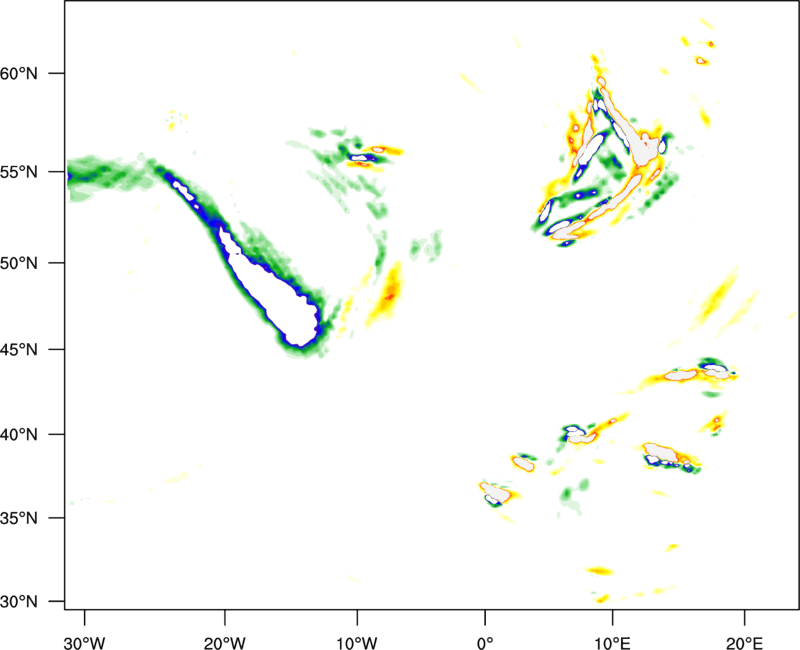
Task: Click the 50°N latitude label
Action: pyautogui.click(x=19, y=263)
